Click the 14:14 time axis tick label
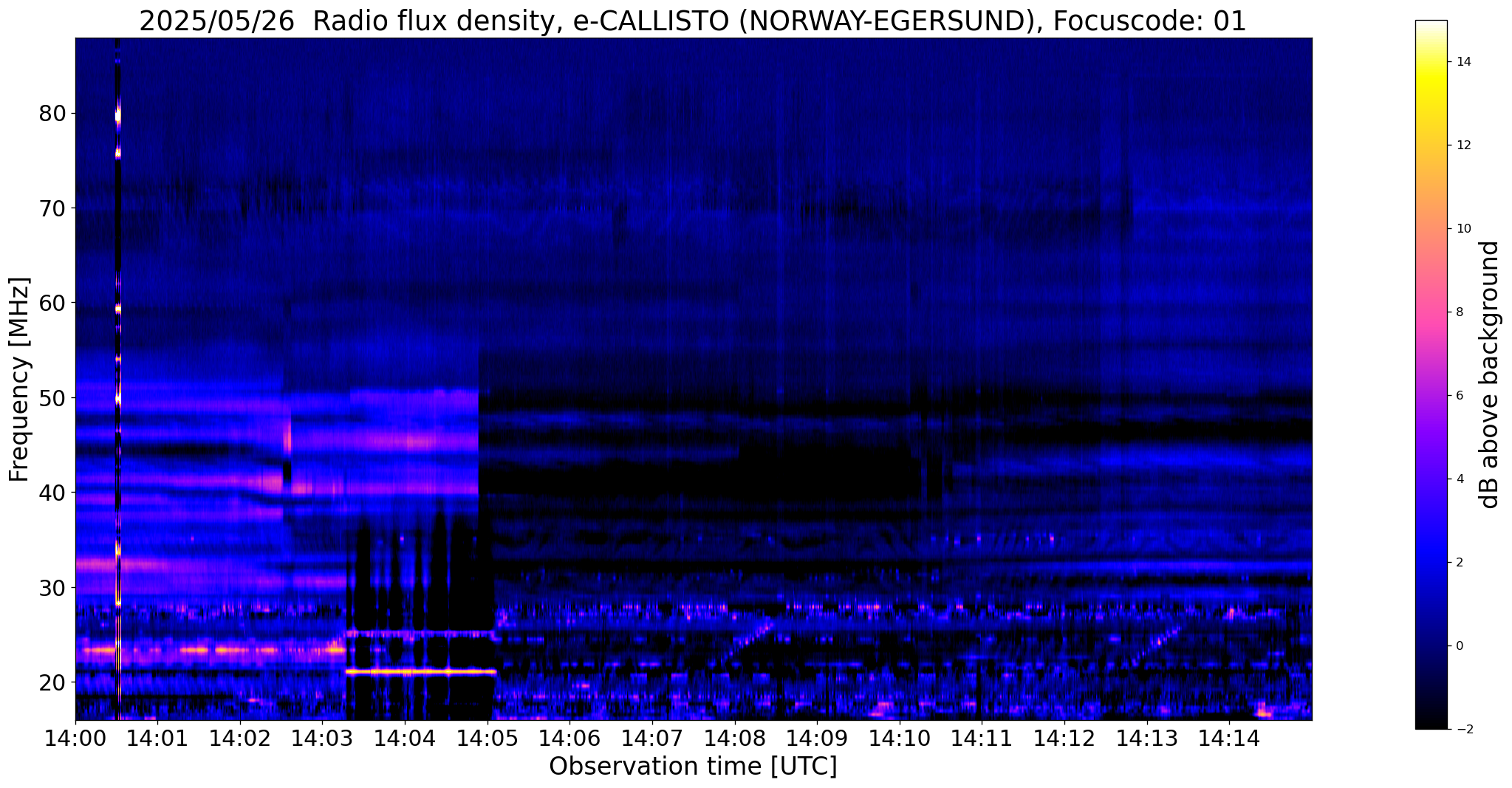This screenshot has width=1512, height=788. [1229, 739]
